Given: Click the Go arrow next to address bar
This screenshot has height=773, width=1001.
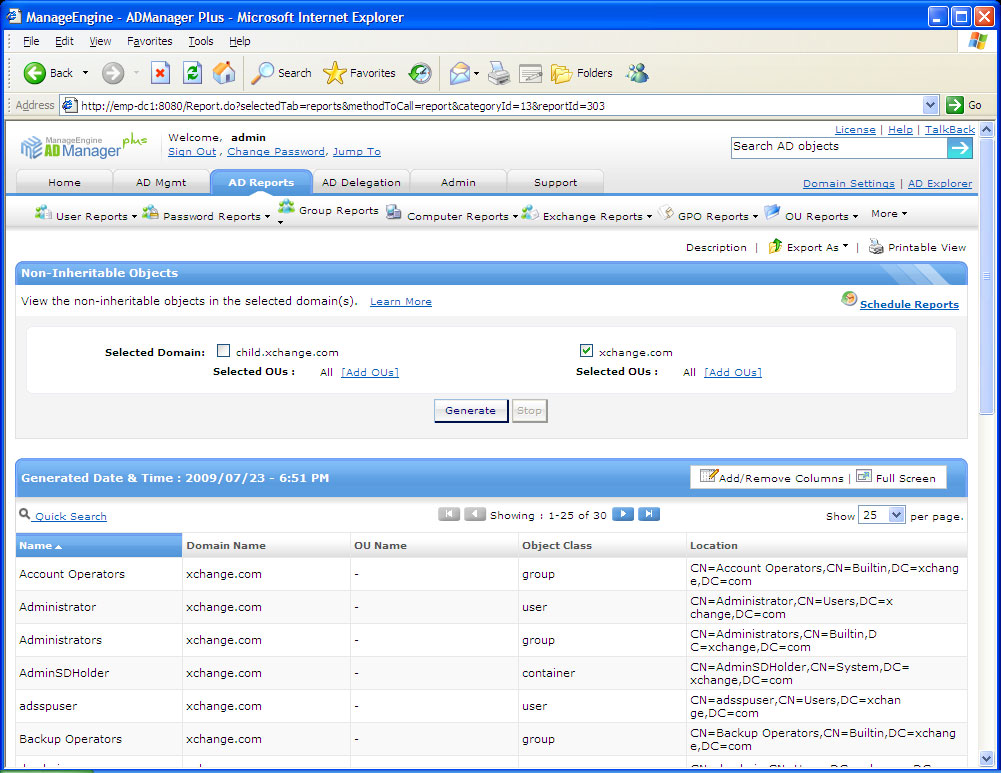Looking at the screenshot, I should tap(955, 105).
